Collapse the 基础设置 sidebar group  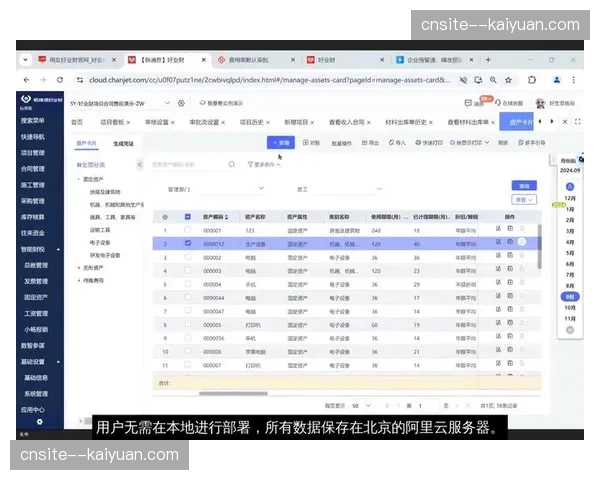point(58,362)
